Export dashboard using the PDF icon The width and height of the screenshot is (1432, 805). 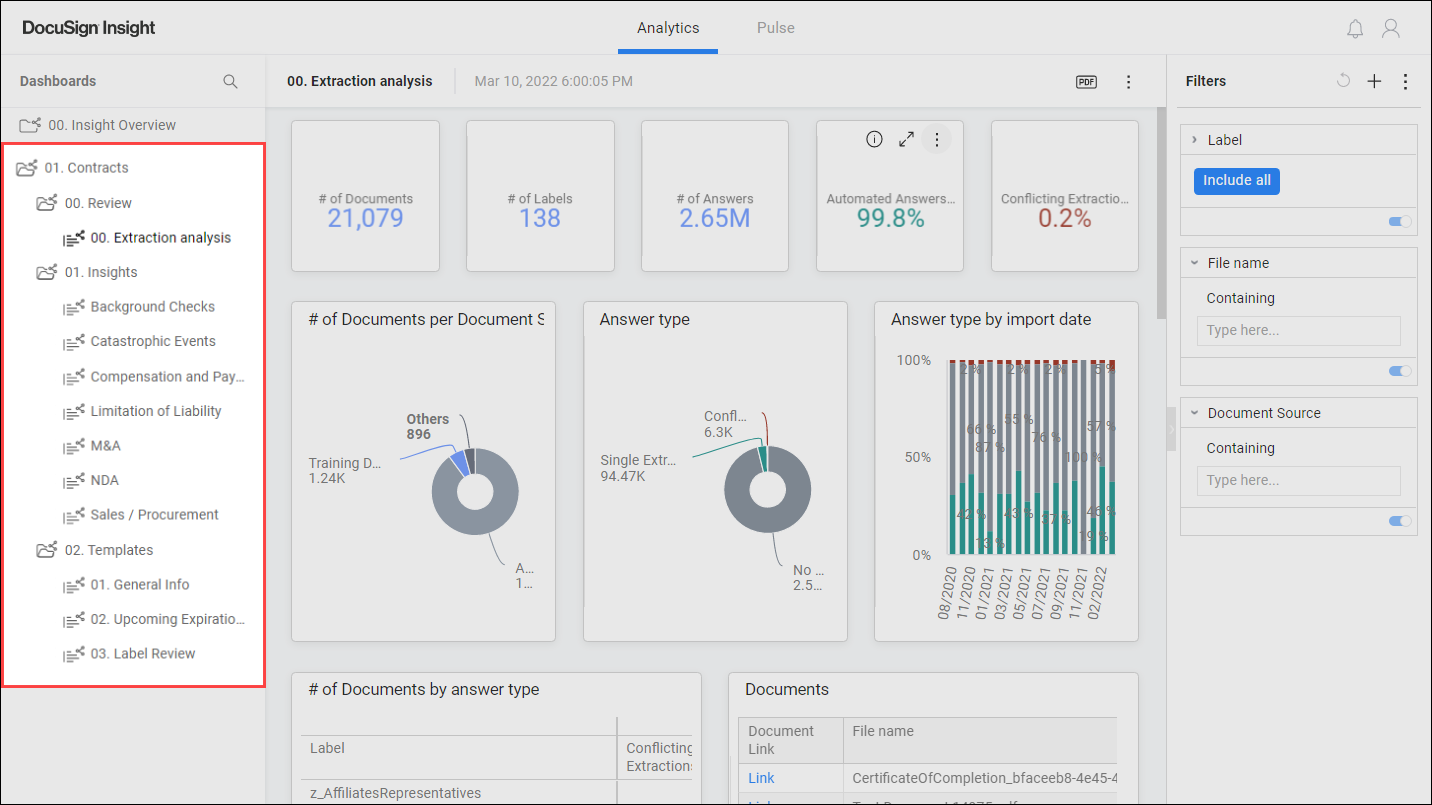pyautogui.click(x=1086, y=82)
